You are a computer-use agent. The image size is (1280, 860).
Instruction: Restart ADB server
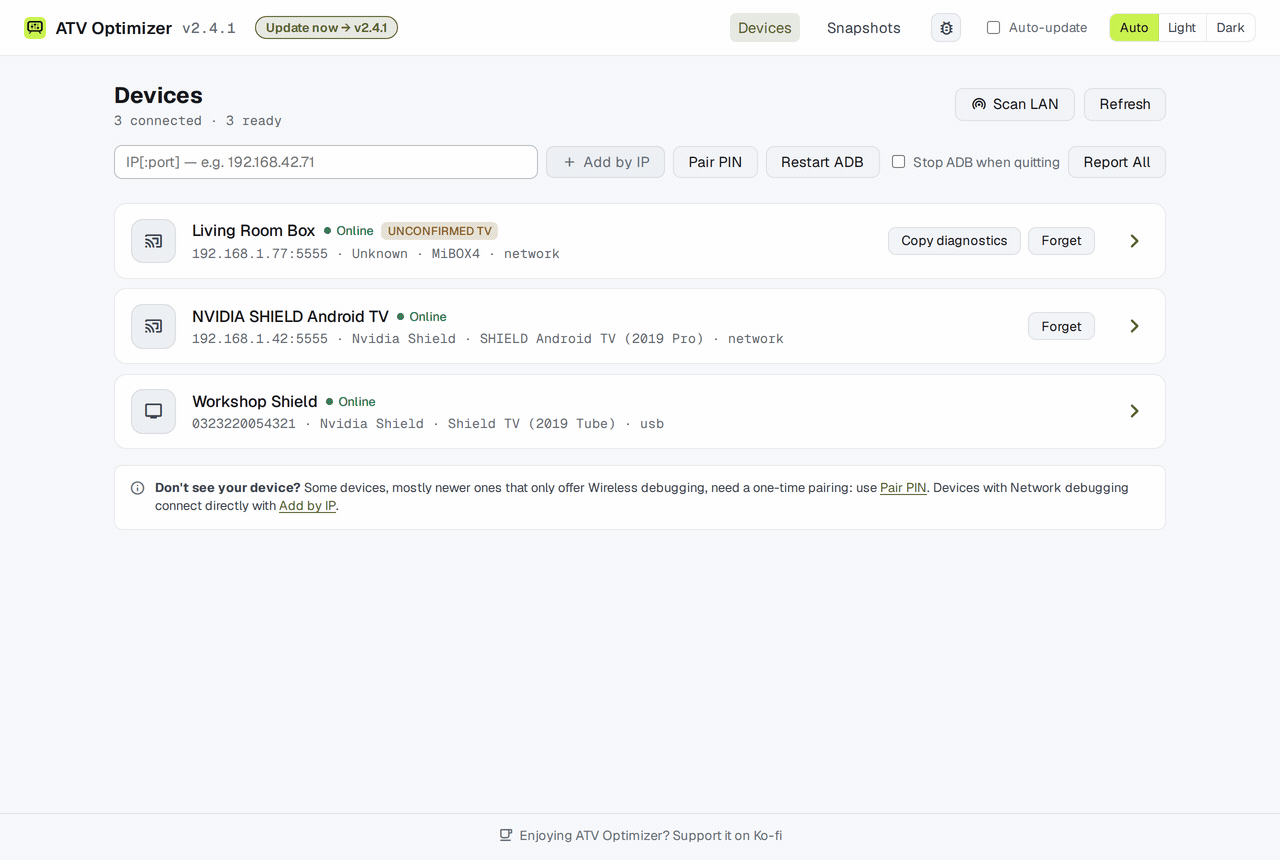[822, 162]
